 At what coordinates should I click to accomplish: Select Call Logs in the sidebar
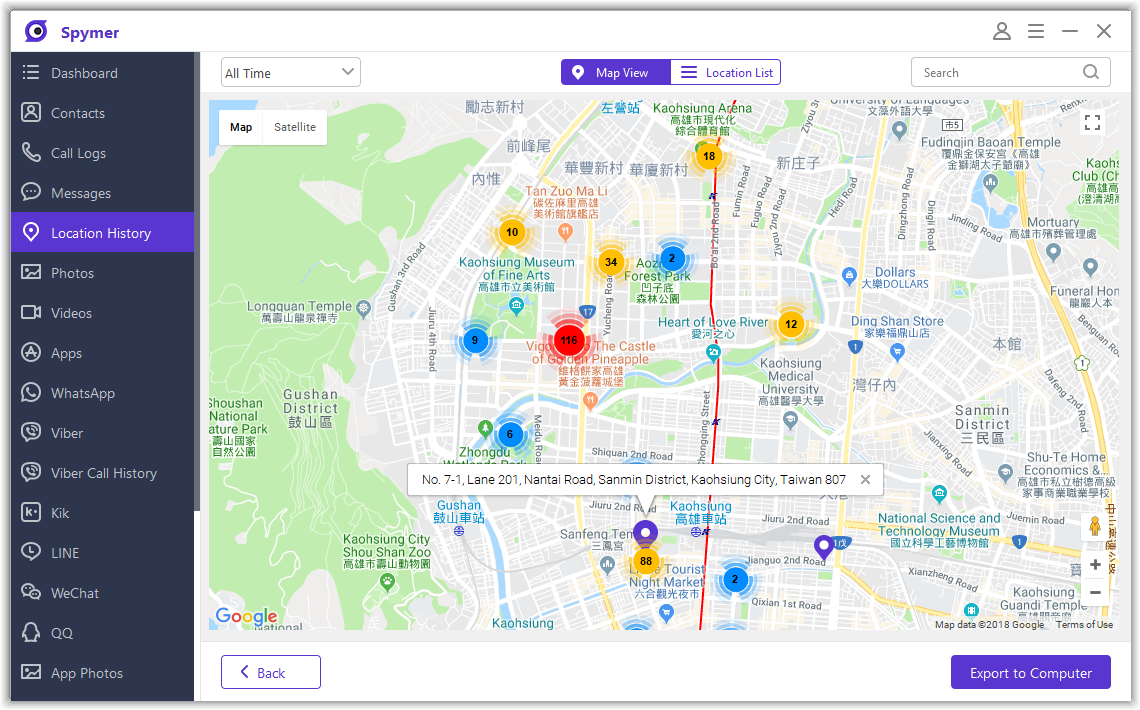pos(103,153)
